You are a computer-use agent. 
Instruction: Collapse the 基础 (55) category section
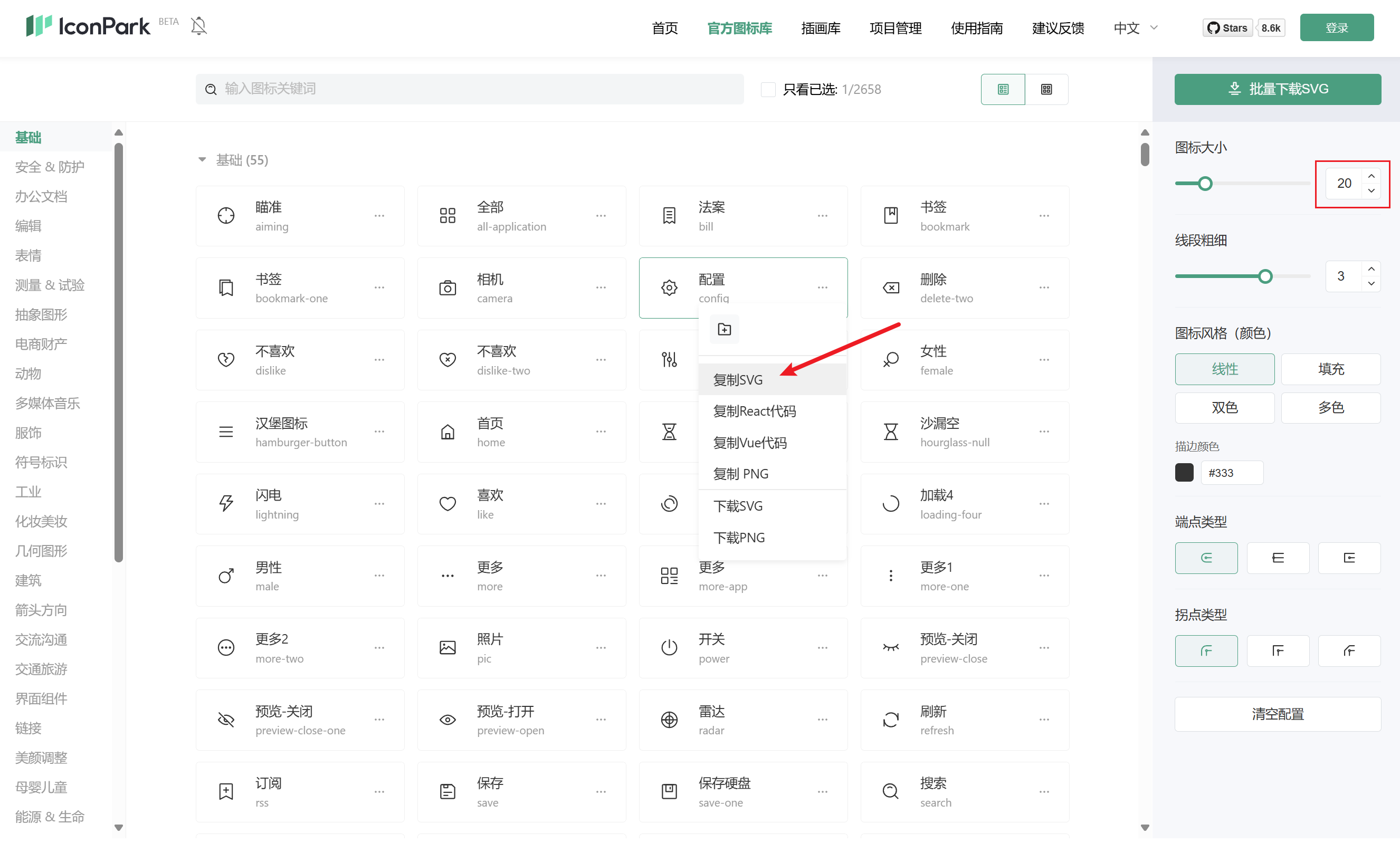[202, 160]
